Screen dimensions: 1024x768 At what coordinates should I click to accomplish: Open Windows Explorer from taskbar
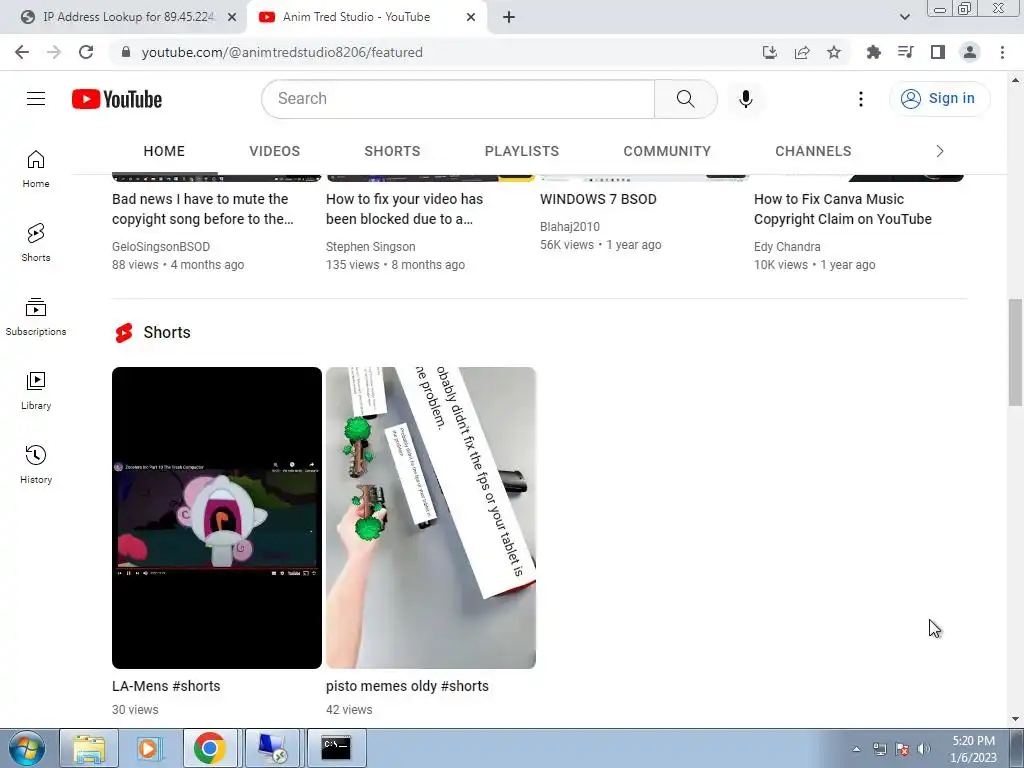point(89,748)
